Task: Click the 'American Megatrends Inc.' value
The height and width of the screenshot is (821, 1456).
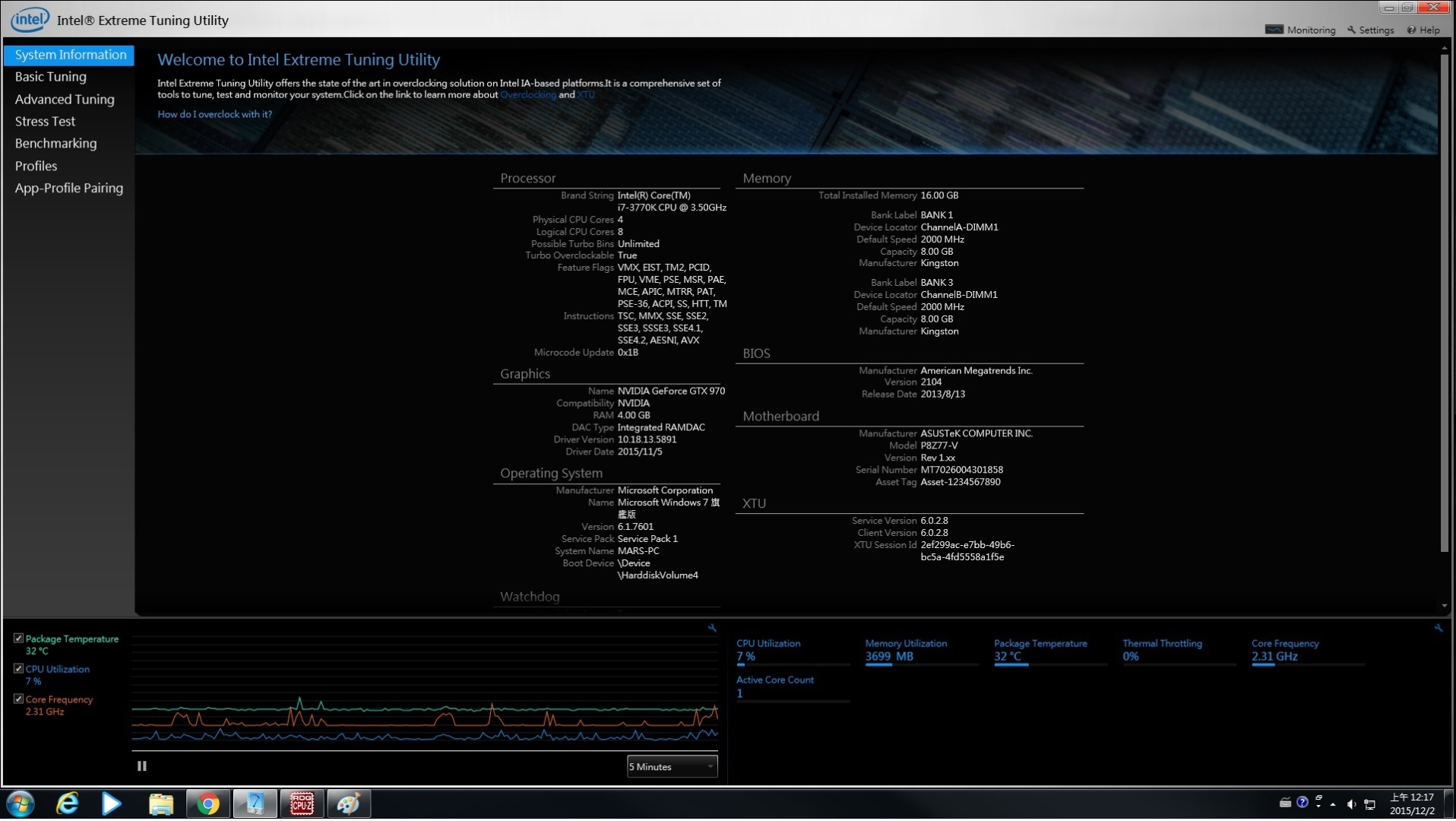Action: [x=976, y=371]
